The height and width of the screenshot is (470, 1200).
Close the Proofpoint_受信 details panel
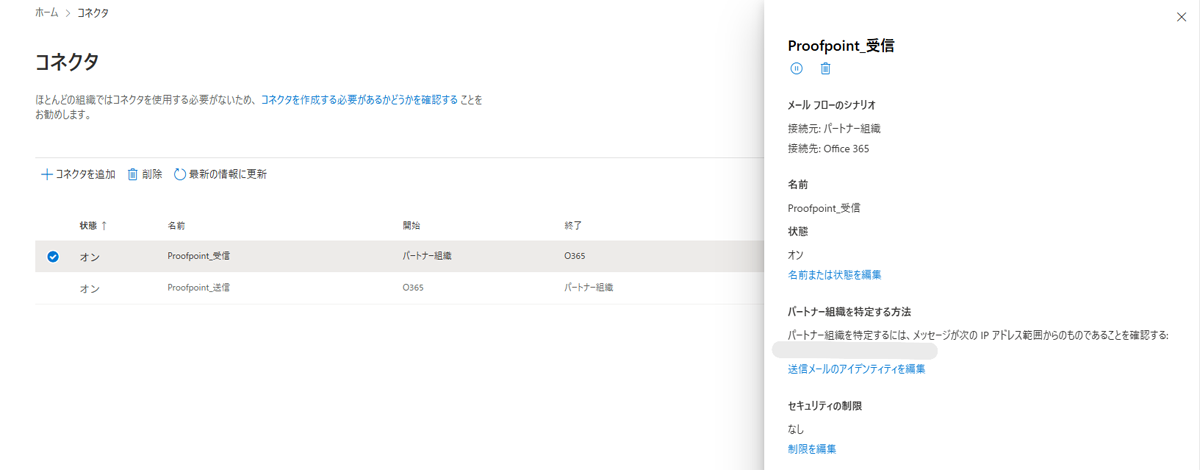coord(1181,17)
